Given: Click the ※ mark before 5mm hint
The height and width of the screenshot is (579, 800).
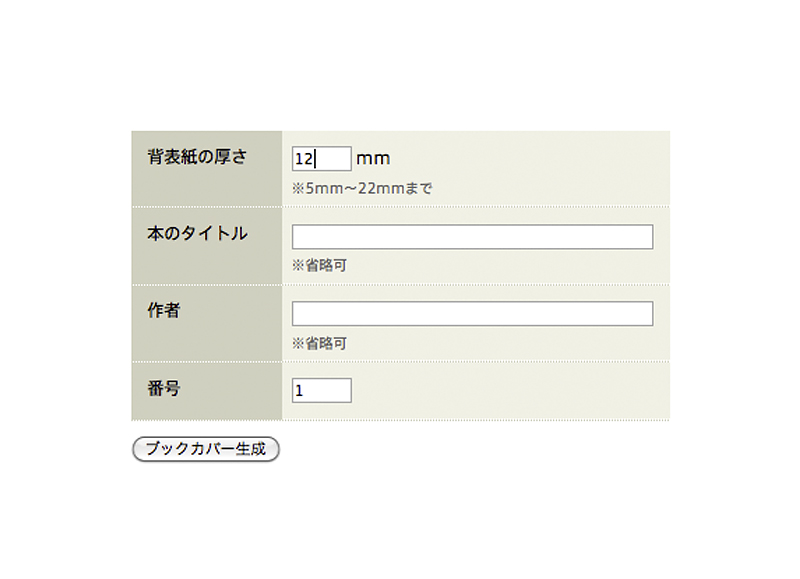Looking at the screenshot, I should pos(298,189).
